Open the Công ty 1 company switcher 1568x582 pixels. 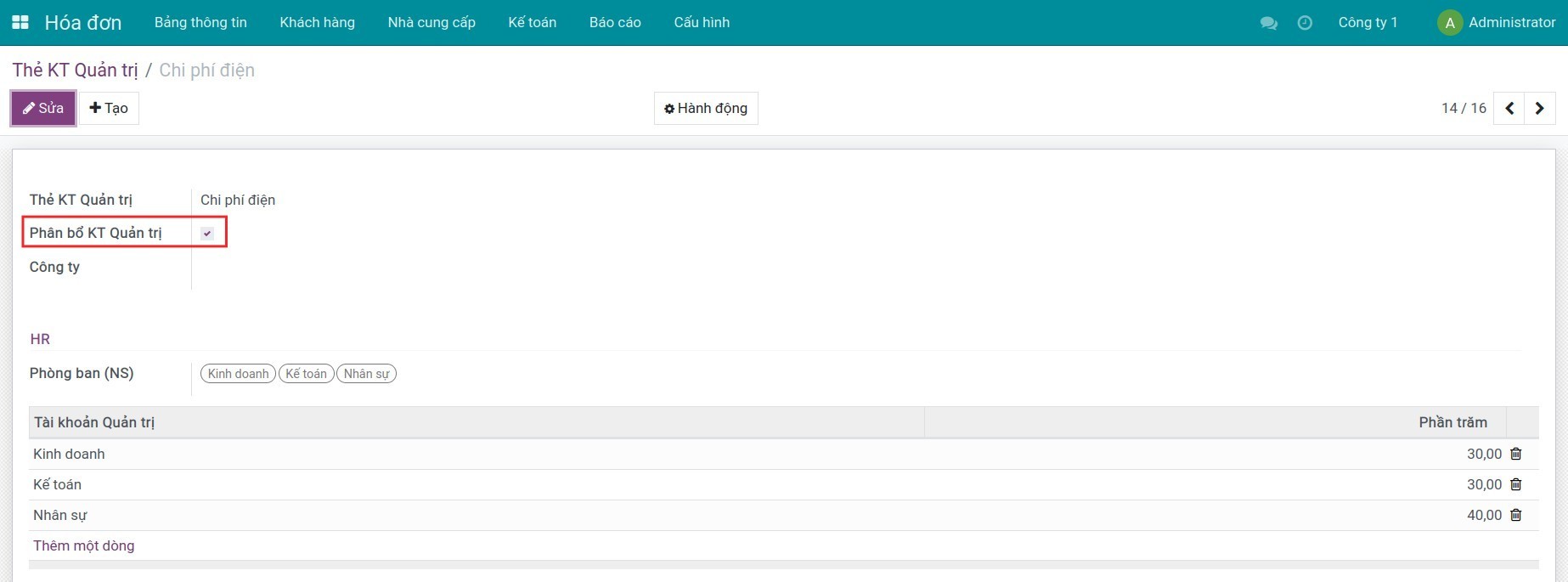click(1367, 23)
